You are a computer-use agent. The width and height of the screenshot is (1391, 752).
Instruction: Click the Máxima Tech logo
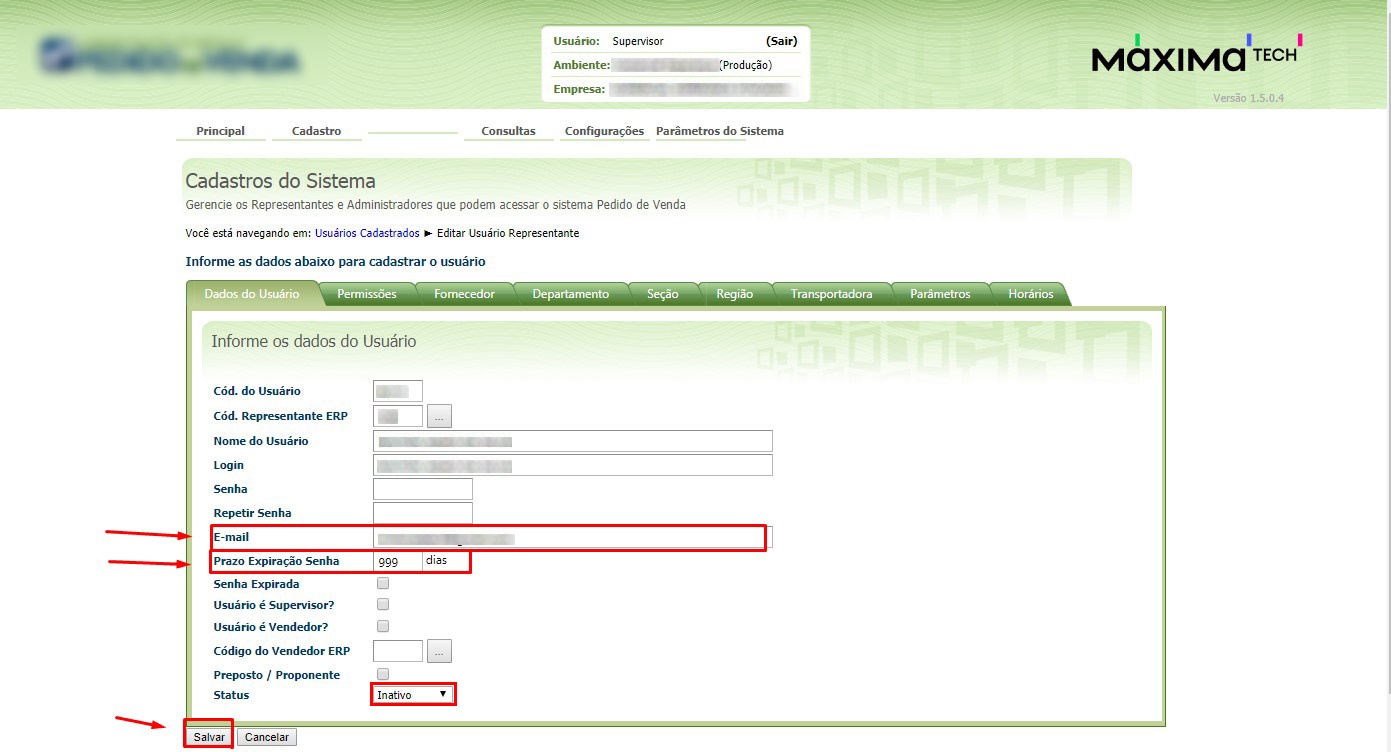(x=1196, y=57)
